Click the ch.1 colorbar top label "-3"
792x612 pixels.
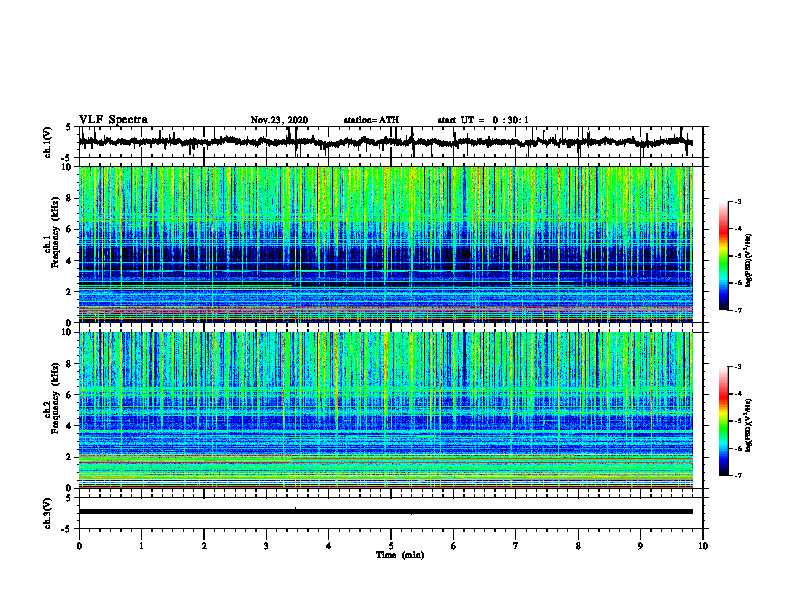pos(738,202)
